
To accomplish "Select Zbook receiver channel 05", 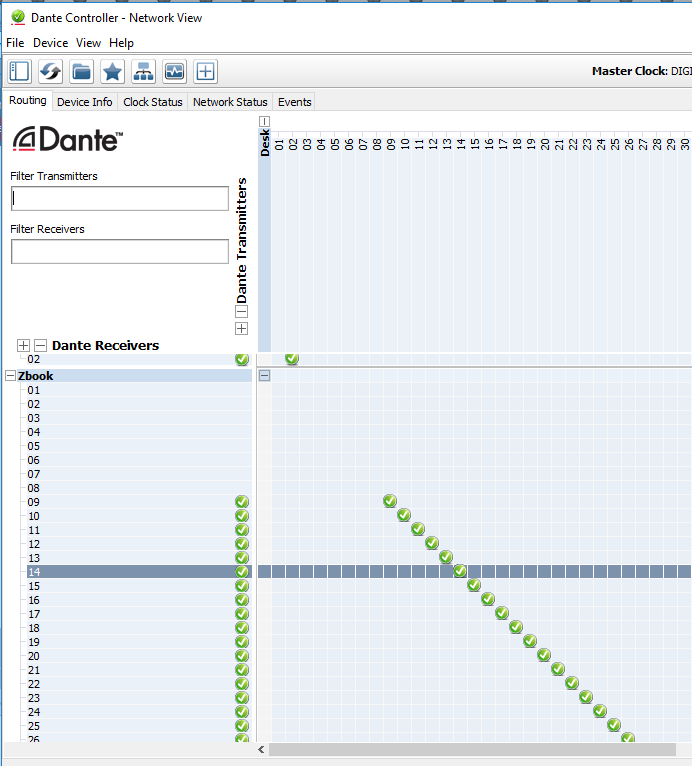I will (33, 446).
